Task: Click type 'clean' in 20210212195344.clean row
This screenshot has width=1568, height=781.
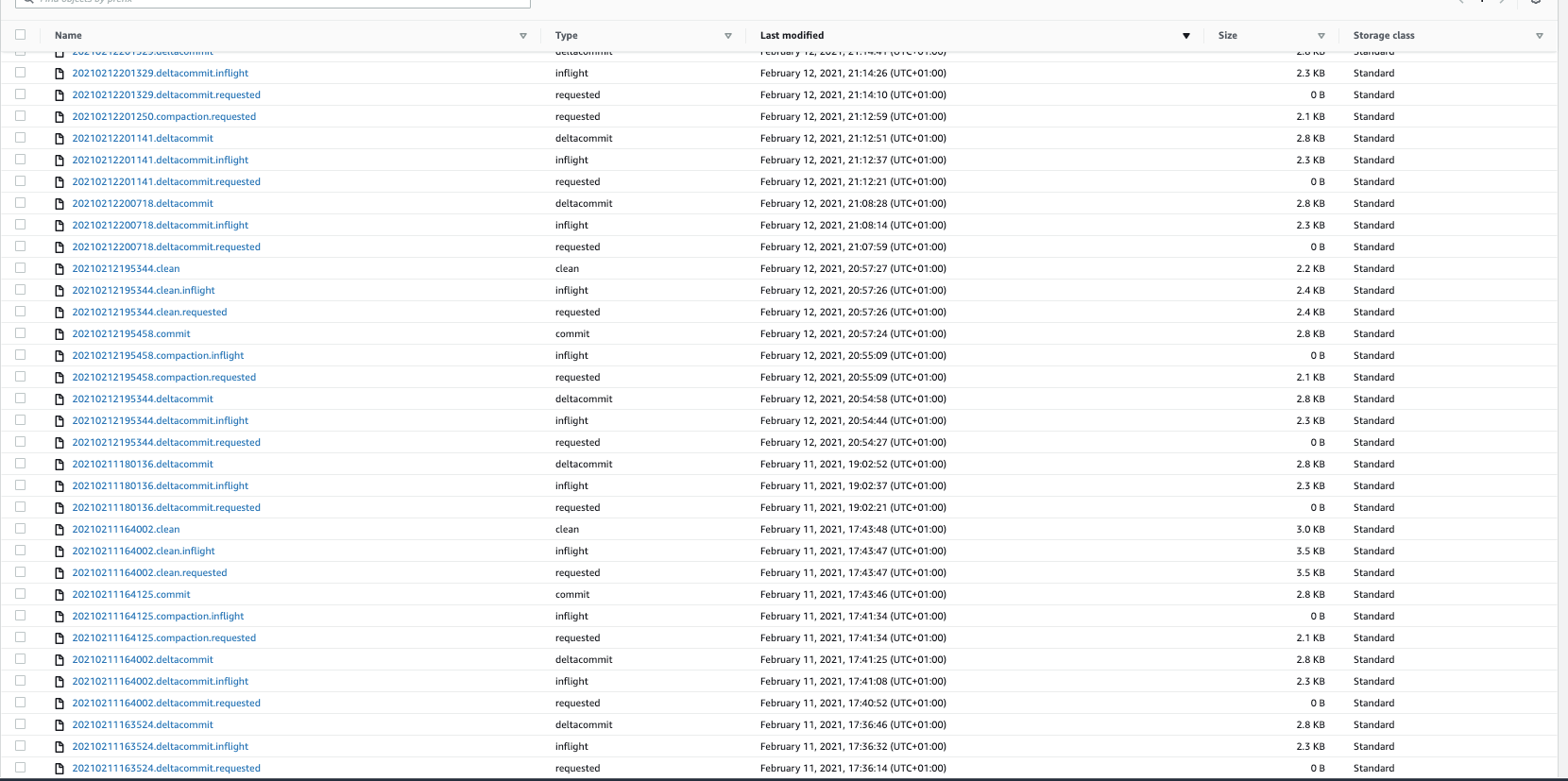Action: [x=567, y=269]
